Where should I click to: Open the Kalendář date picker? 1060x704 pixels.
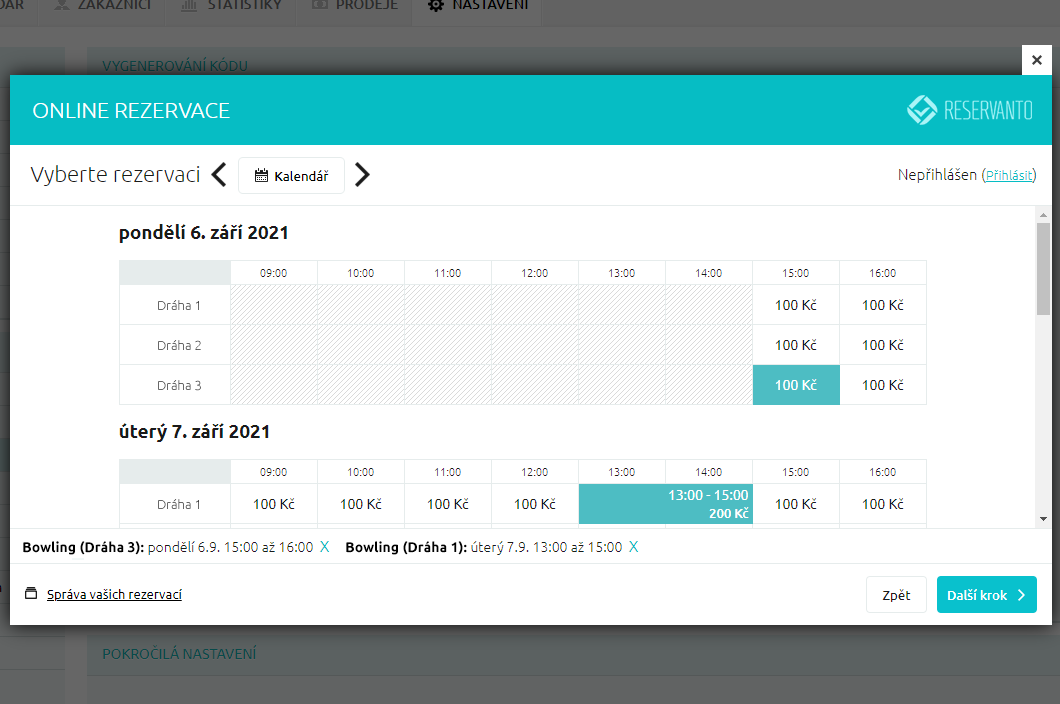coord(291,176)
